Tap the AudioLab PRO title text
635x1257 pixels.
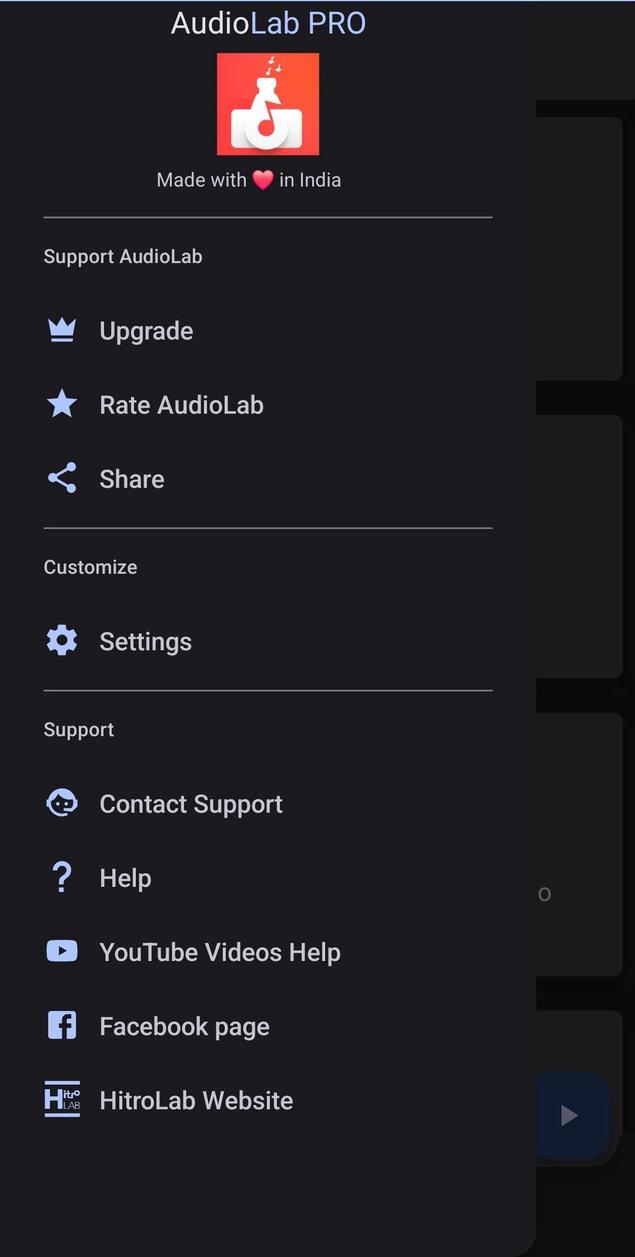pos(268,22)
